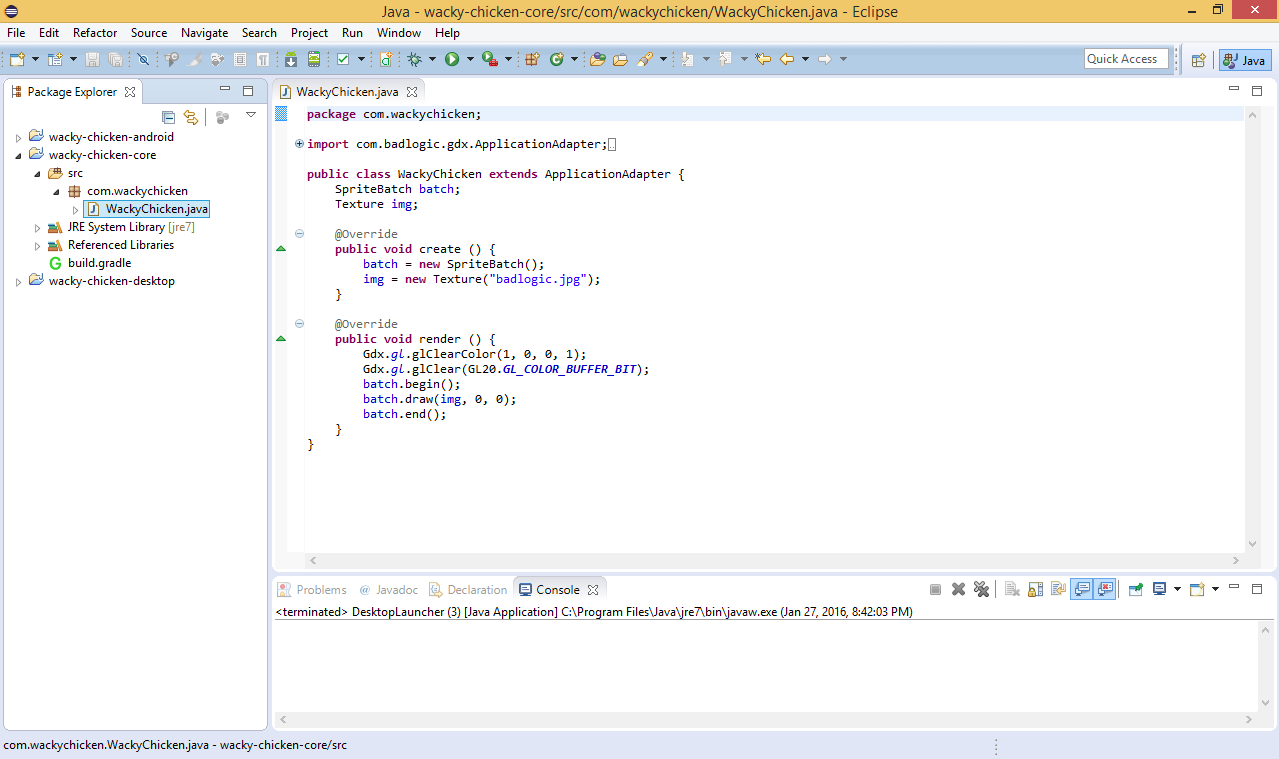Collapse the create method via editor margin marker
The width and height of the screenshot is (1279, 759).
pyautogui.click(x=298, y=233)
